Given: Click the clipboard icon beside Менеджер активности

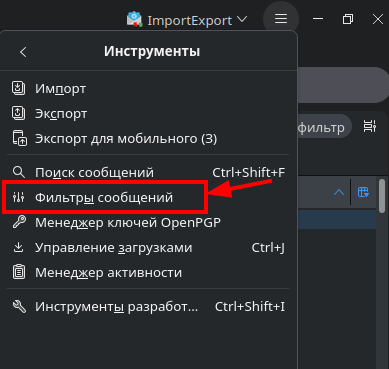Looking at the screenshot, I should (x=19, y=272).
